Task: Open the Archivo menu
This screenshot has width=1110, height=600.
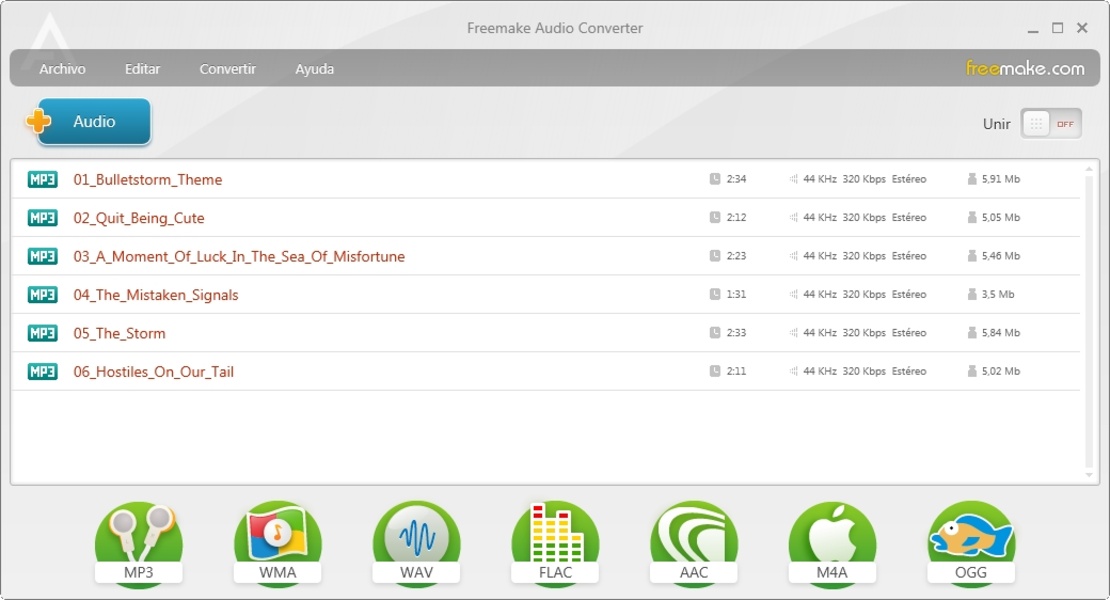Action: click(62, 69)
